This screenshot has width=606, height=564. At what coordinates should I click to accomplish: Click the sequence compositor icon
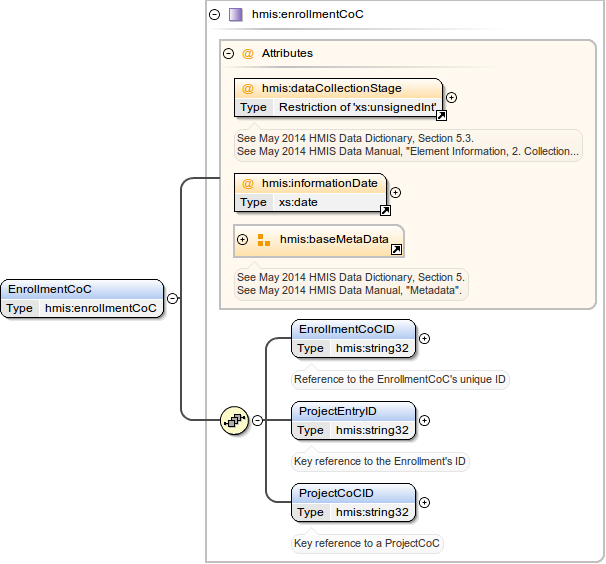coord(234,420)
